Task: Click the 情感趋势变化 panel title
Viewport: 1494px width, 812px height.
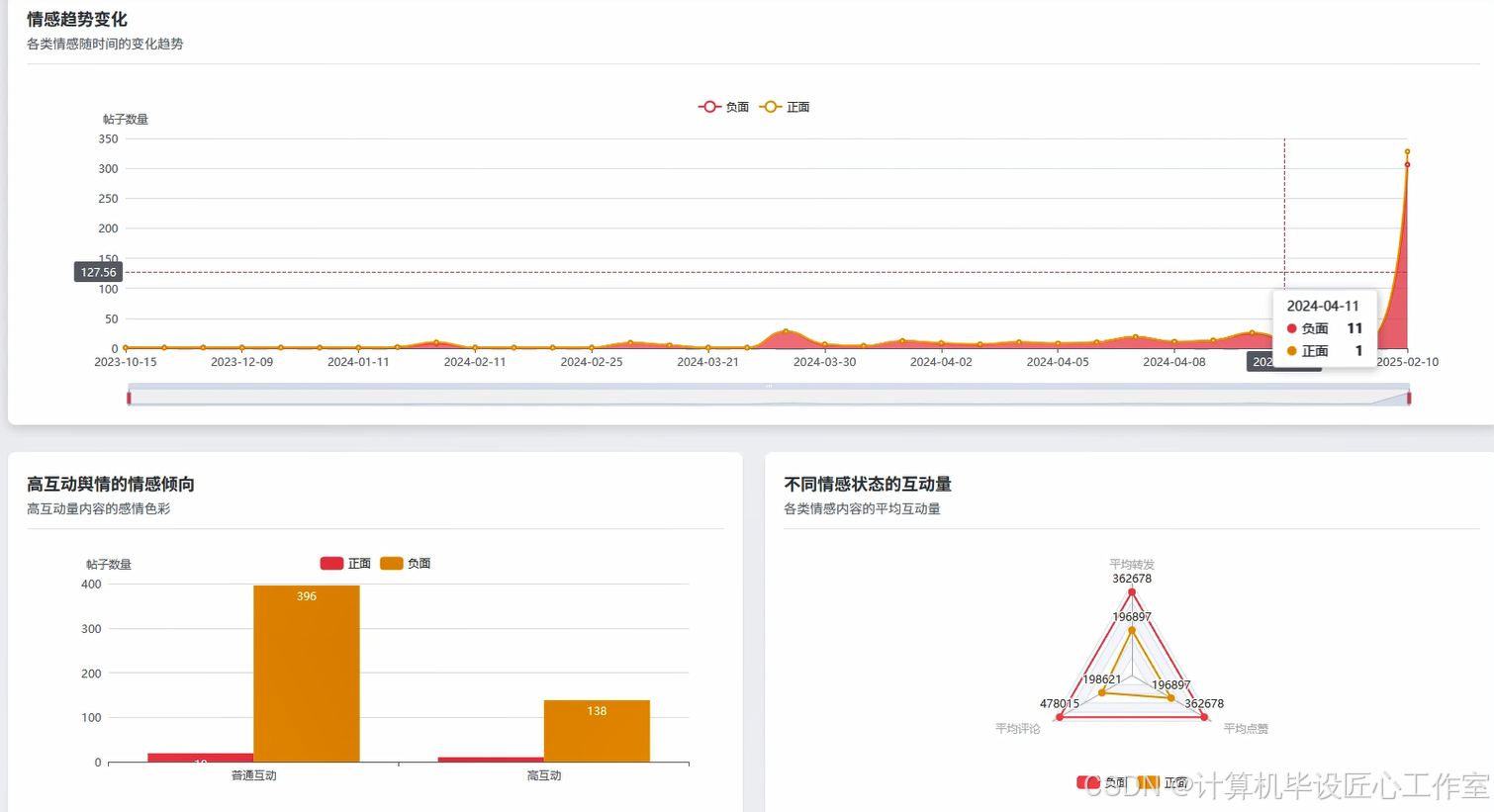Action: (x=77, y=19)
